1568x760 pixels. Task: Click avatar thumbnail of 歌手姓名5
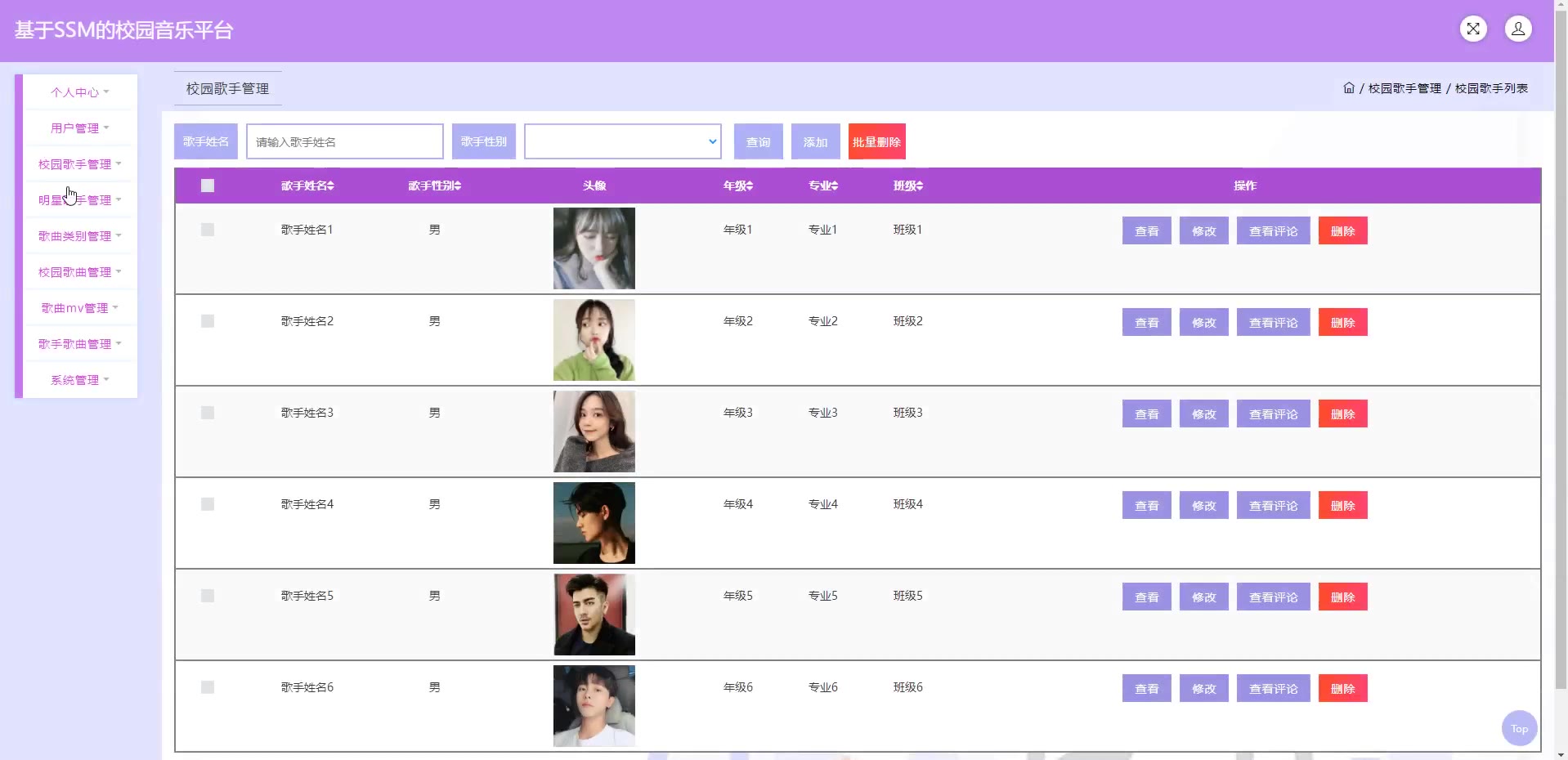(x=594, y=615)
